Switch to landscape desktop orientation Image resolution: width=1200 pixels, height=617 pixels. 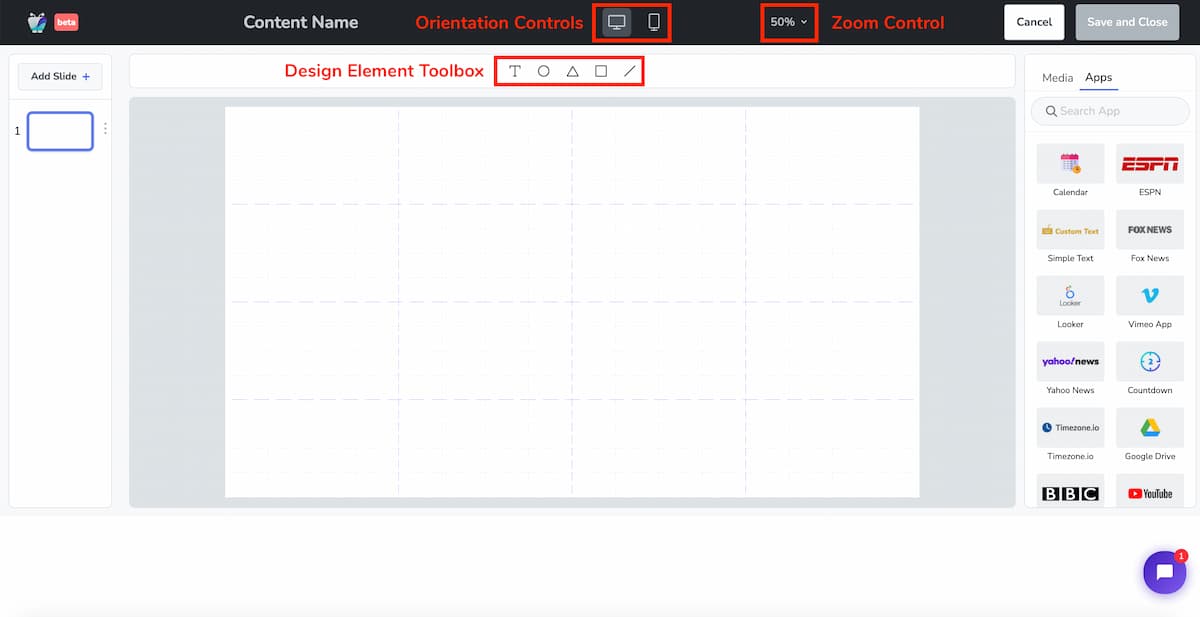coord(617,22)
